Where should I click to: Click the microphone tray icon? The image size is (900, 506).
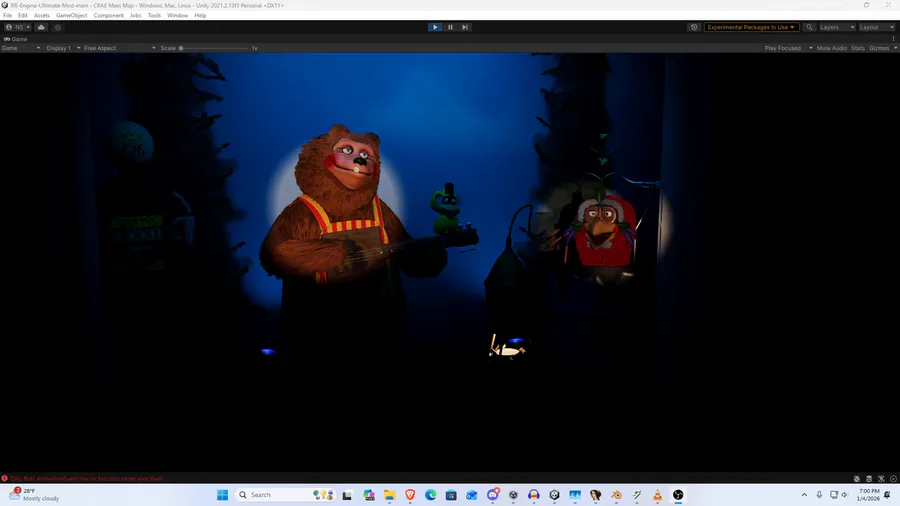(x=819, y=495)
